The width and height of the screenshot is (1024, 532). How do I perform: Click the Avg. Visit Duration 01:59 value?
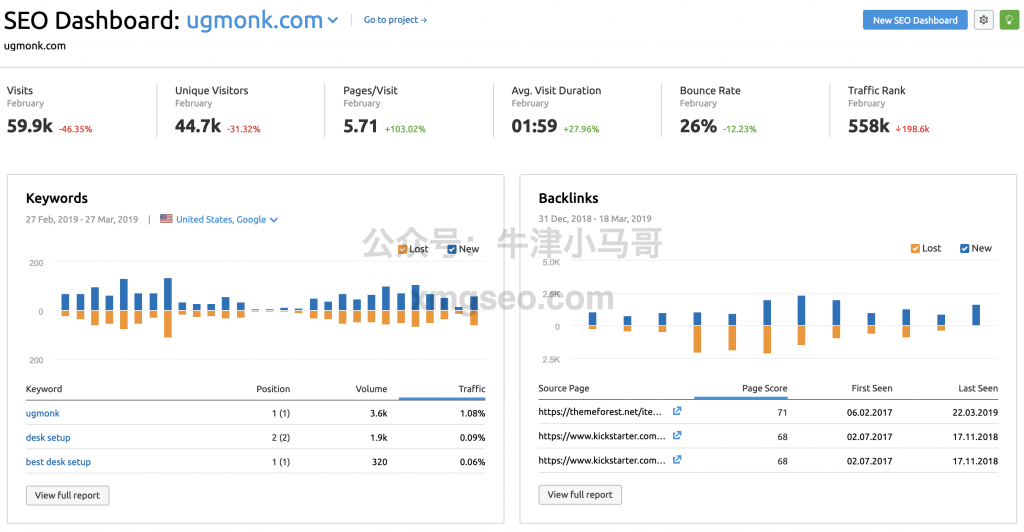(534, 126)
